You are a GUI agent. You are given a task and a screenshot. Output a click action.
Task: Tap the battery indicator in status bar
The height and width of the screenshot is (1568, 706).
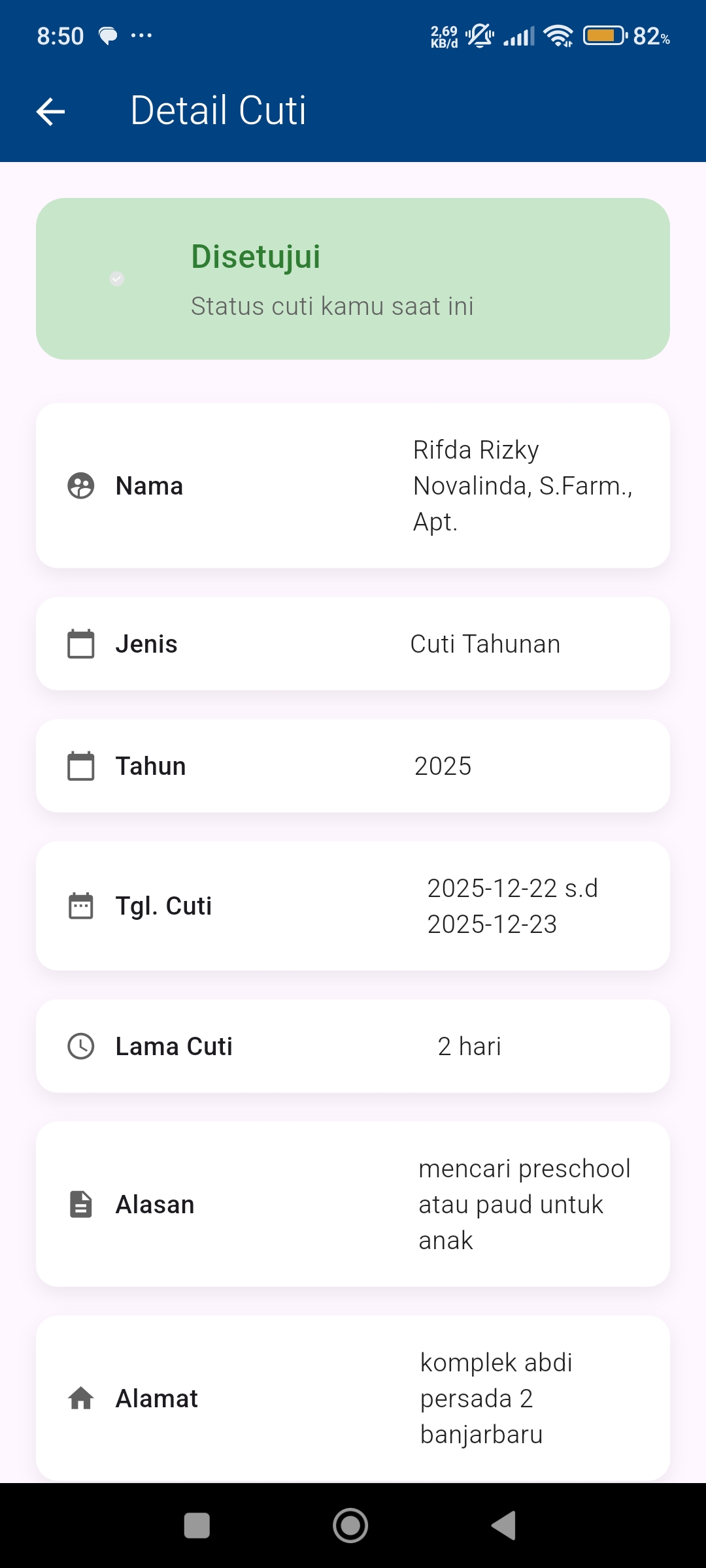click(605, 35)
